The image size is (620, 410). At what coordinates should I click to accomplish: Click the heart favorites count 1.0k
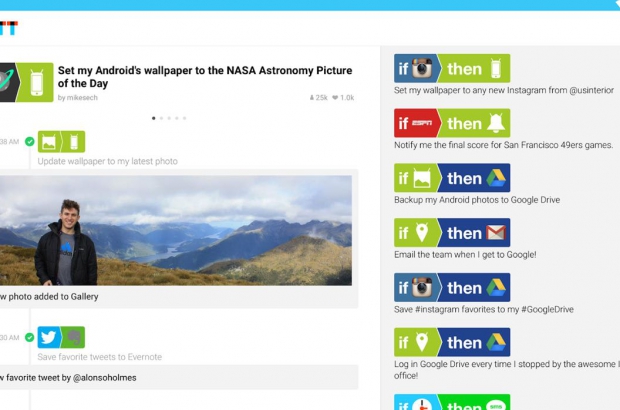(x=343, y=98)
